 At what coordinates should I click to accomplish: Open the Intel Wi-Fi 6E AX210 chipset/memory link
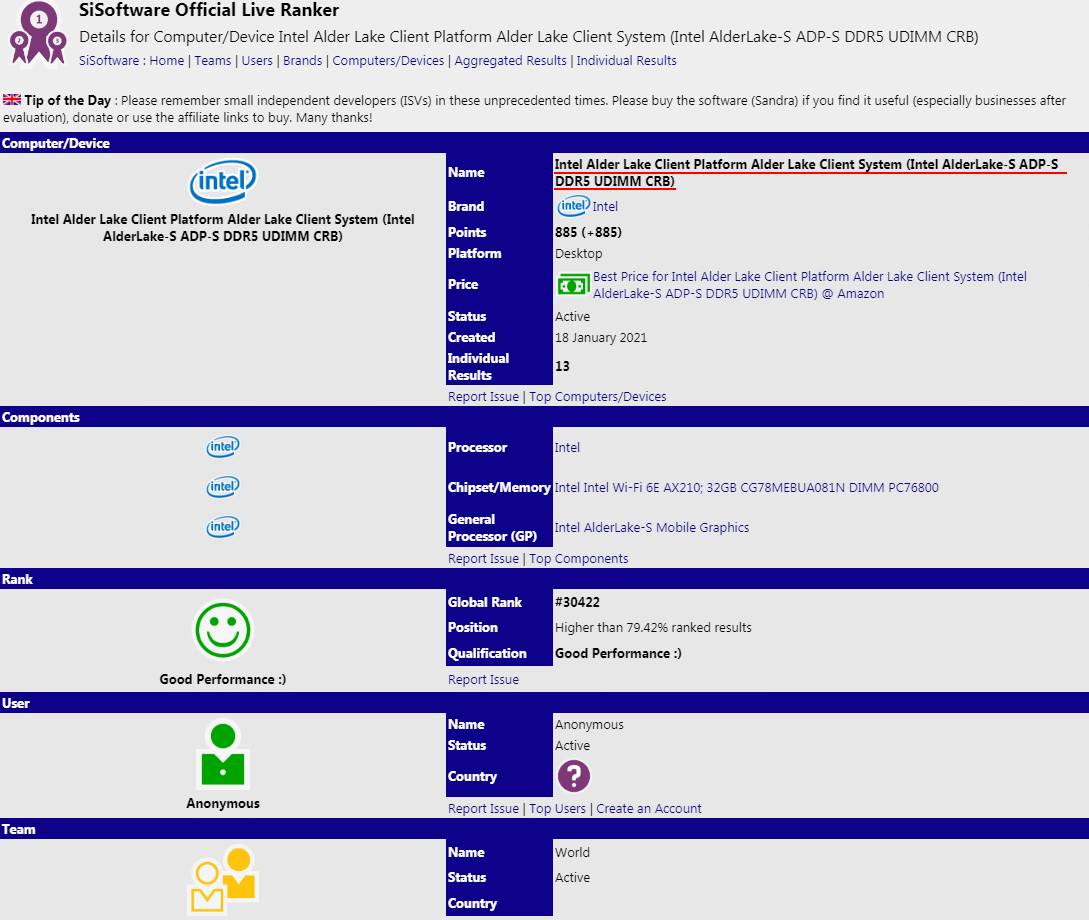747,487
